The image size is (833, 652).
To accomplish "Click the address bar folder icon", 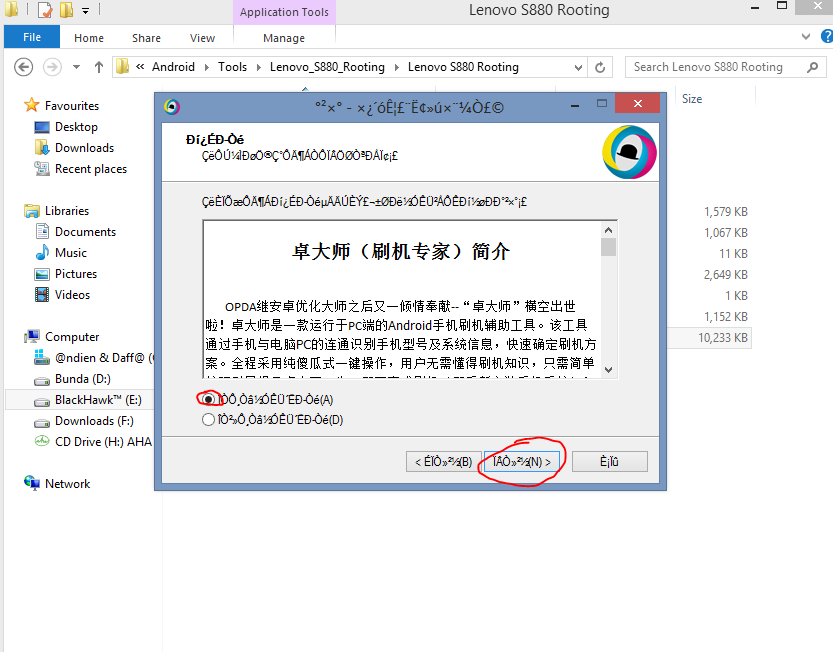I will pos(123,66).
